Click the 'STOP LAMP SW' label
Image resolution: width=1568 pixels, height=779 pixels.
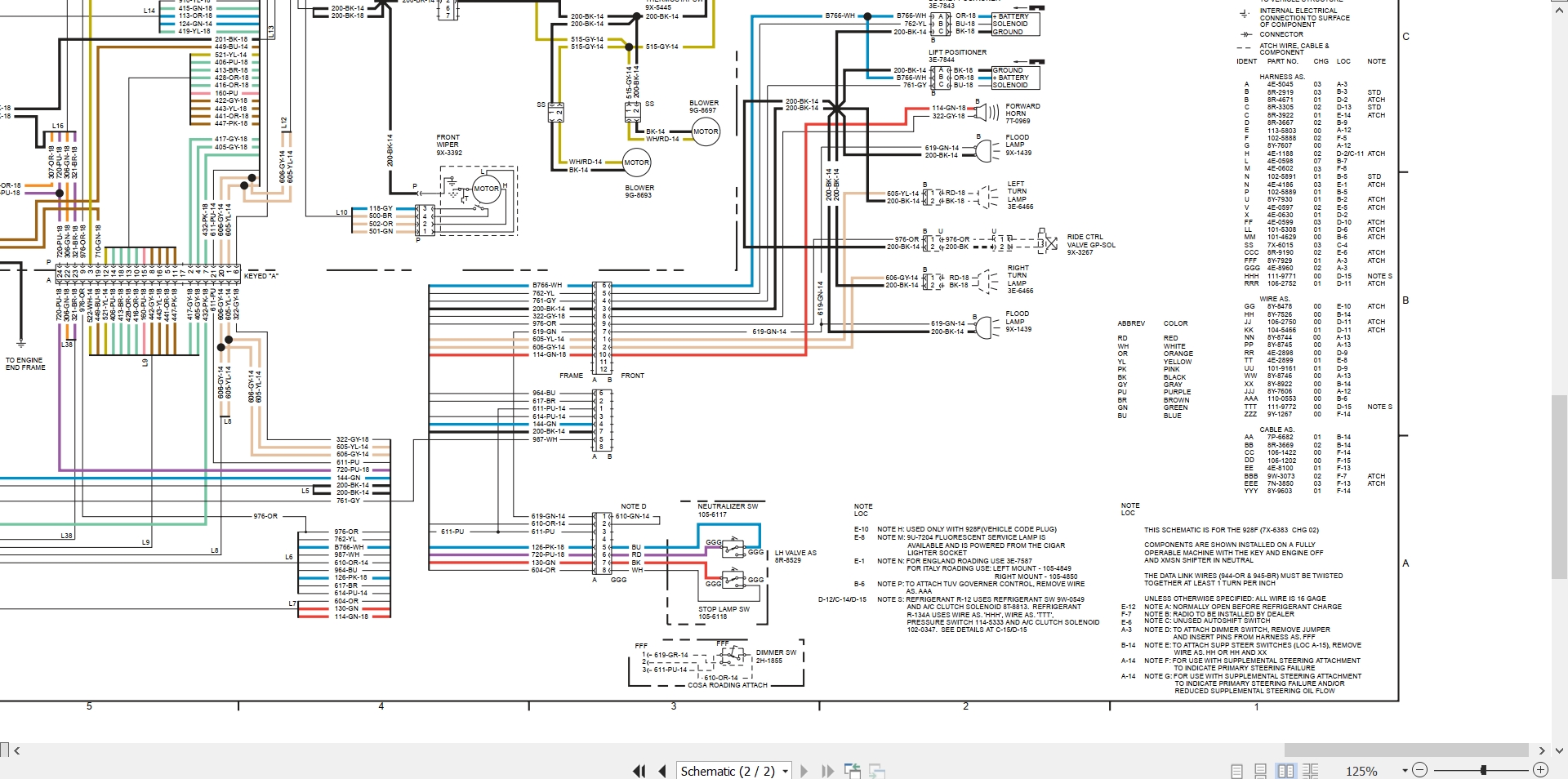pyautogui.click(x=724, y=609)
